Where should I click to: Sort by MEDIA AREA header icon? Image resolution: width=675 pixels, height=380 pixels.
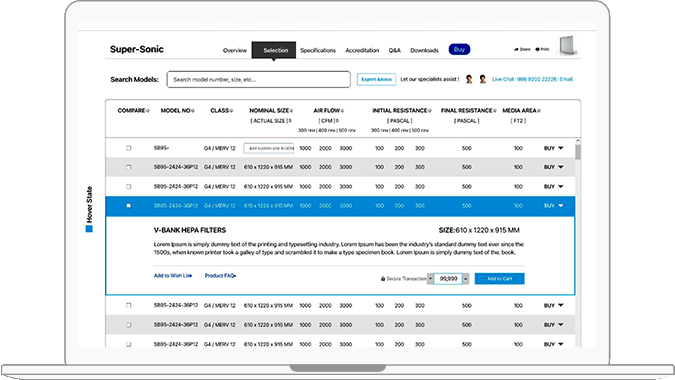pos(539,111)
